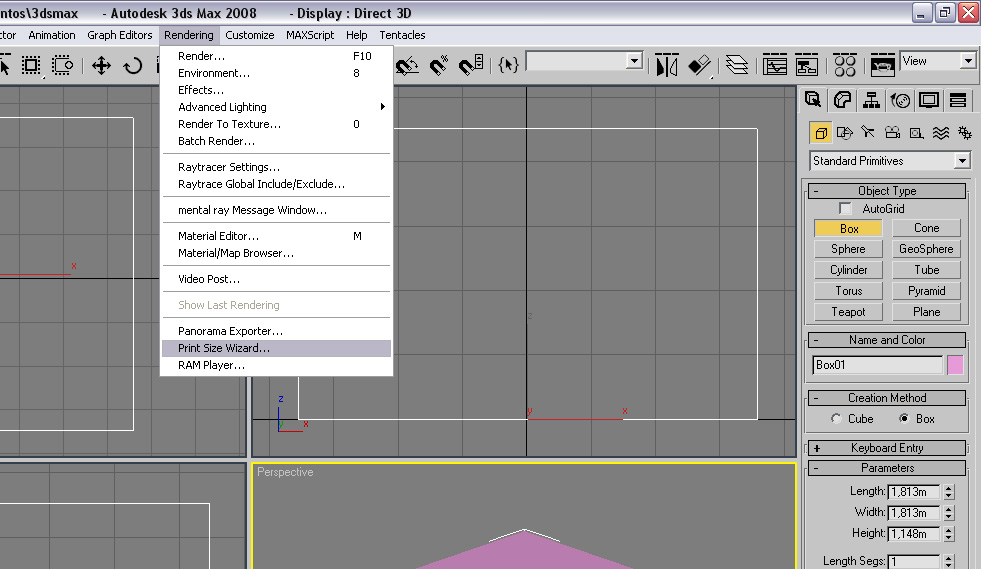Click the Sphere primitive button

click(848, 249)
